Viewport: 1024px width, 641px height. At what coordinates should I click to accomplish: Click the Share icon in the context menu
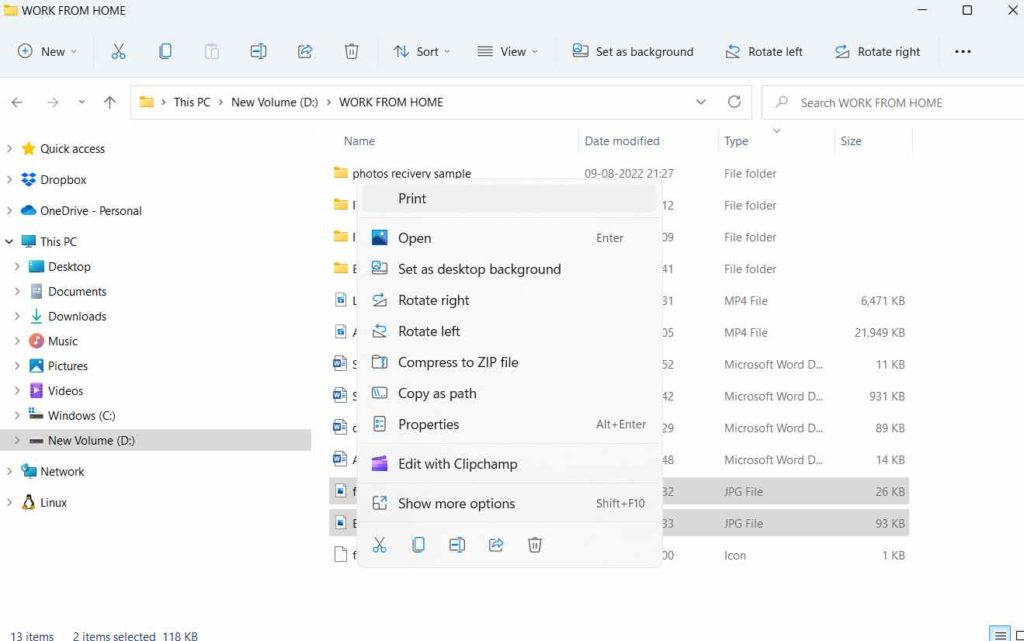(496, 545)
